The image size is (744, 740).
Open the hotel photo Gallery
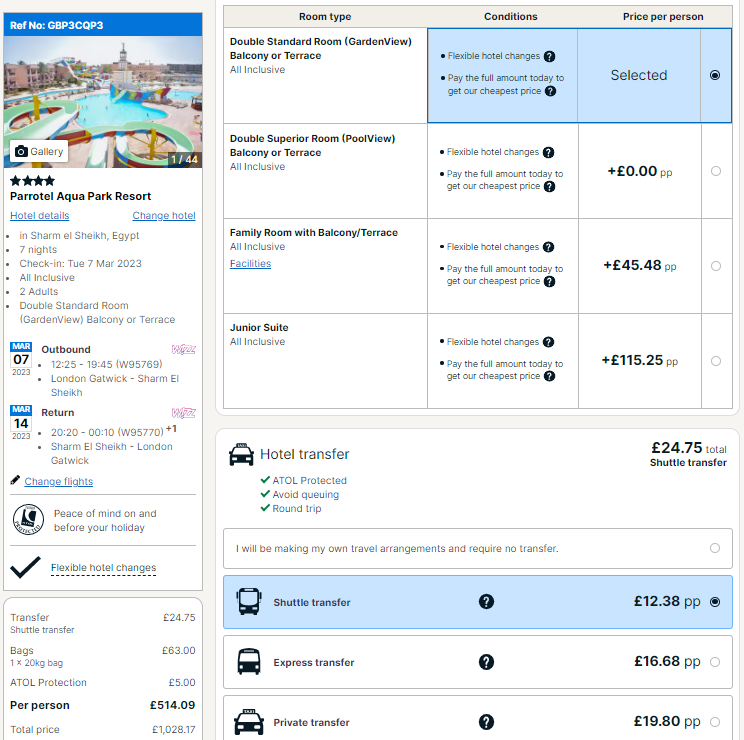[39, 151]
